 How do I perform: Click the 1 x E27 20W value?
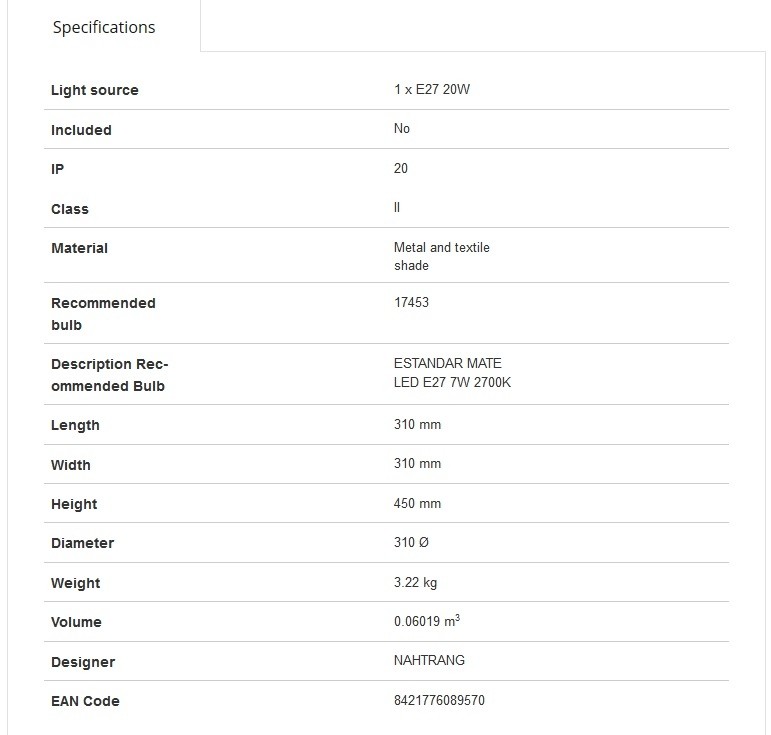432,89
